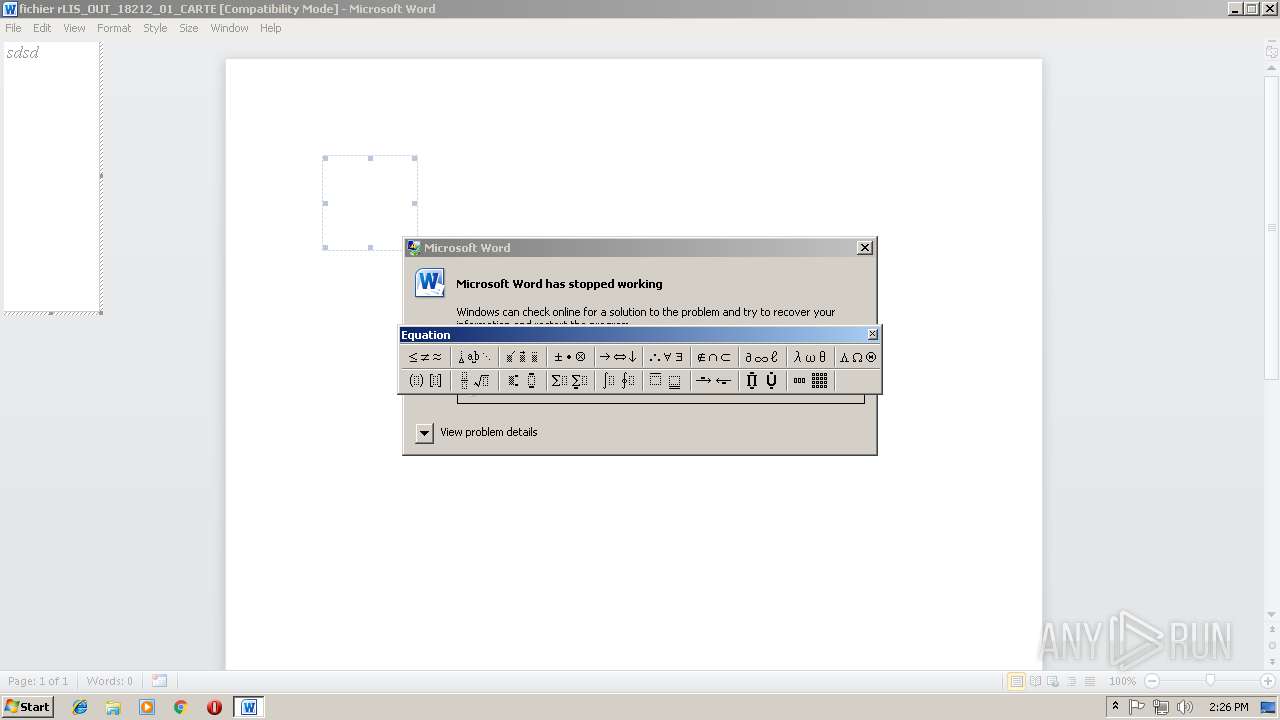This screenshot has width=1280, height=720.
Task: Click the zoom slider handle
Action: click(1210, 681)
